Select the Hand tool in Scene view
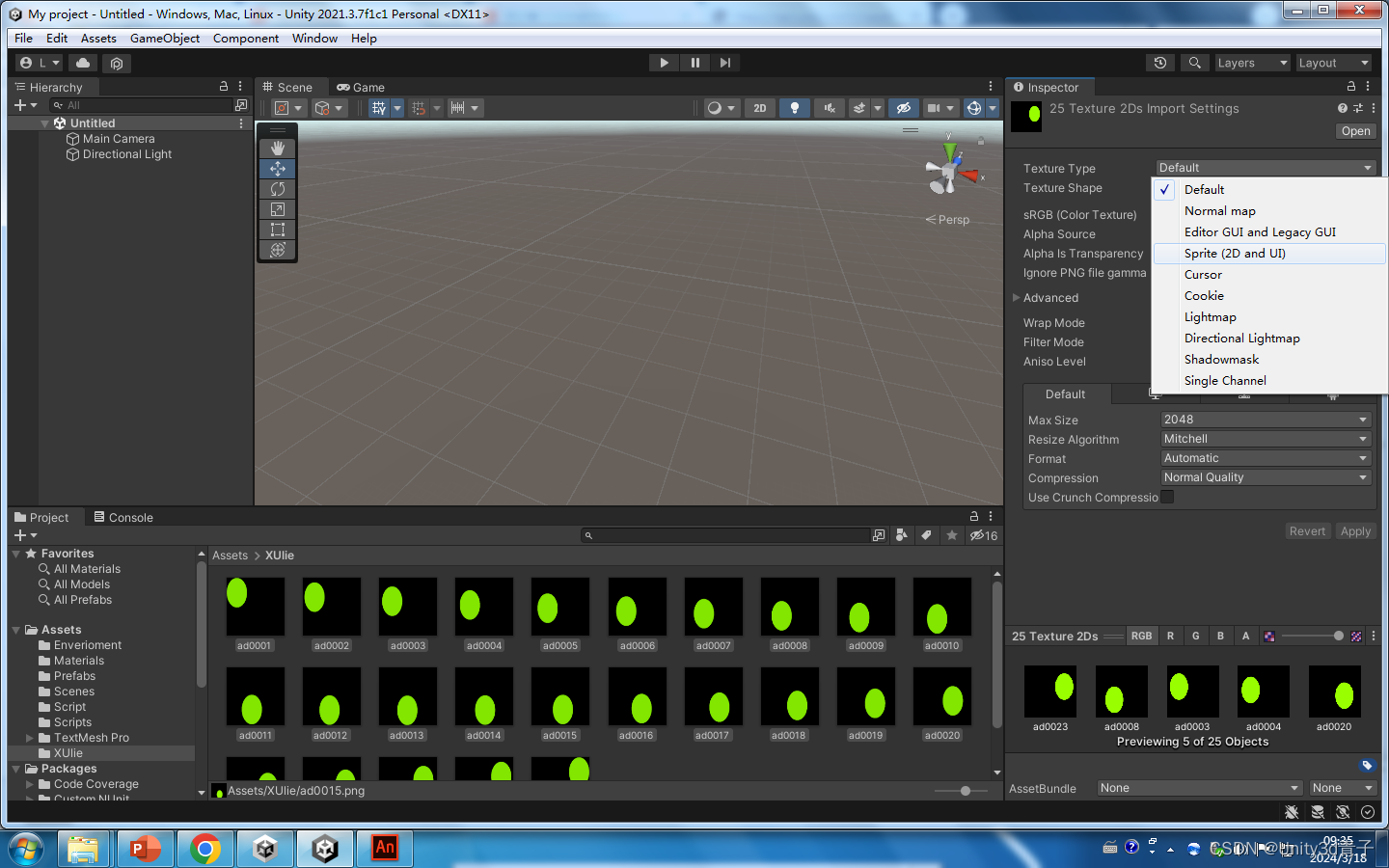This screenshot has height=868, width=1389. (x=278, y=148)
